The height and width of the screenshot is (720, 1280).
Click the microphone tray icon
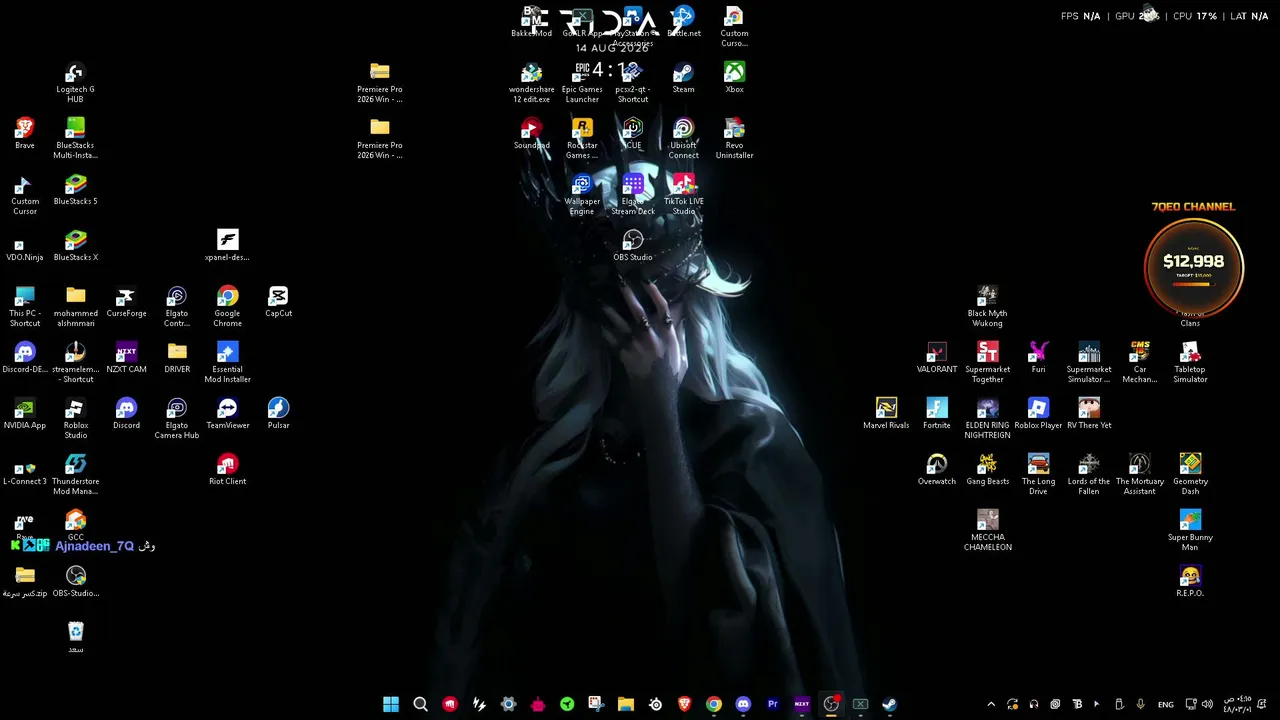[1141, 704]
